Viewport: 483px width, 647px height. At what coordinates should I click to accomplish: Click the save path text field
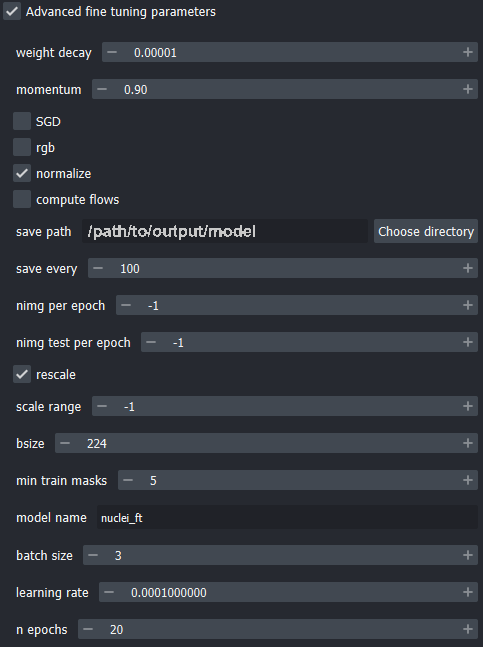tap(224, 231)
